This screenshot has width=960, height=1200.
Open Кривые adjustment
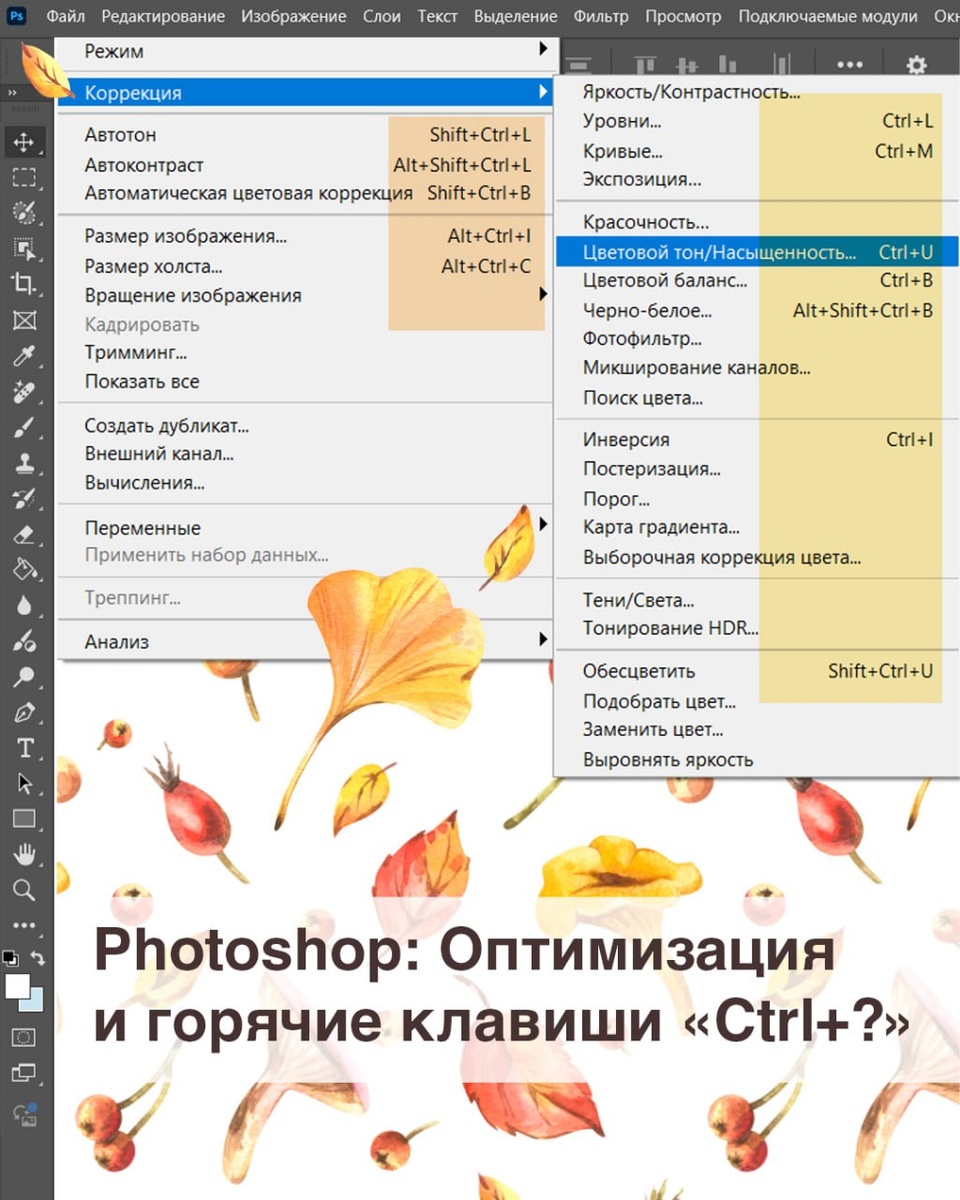coord(757,152)
